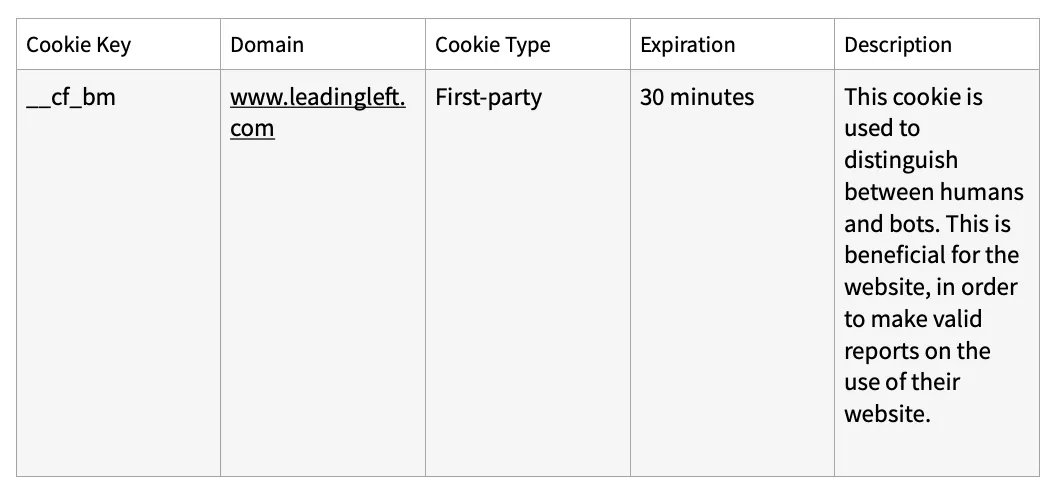Image resolution: width=1062 pixels, height=496 pixels.
Task: Select the Cookie Type column header
Action: coord(492,45)
